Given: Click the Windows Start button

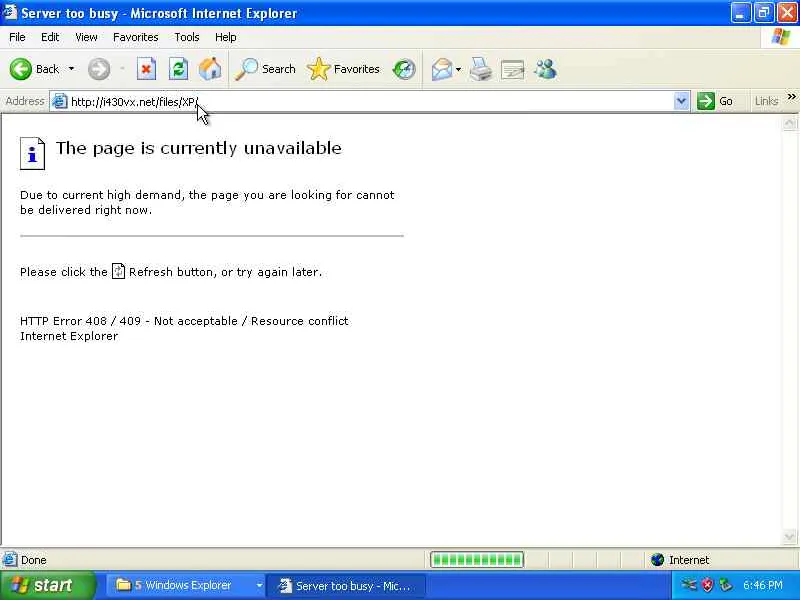Looking at the screenshot, I should tap(47, 585).
